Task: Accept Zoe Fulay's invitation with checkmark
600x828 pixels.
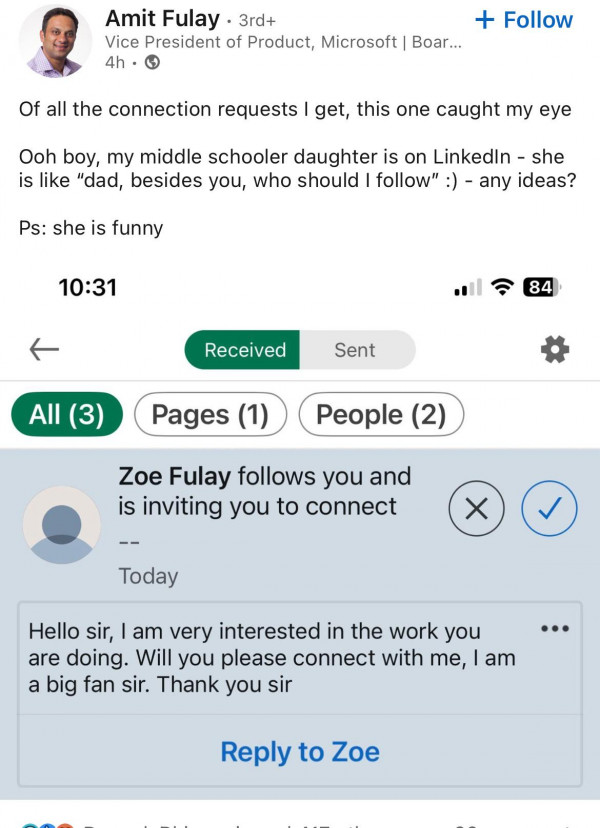Action: click(549, 509)
